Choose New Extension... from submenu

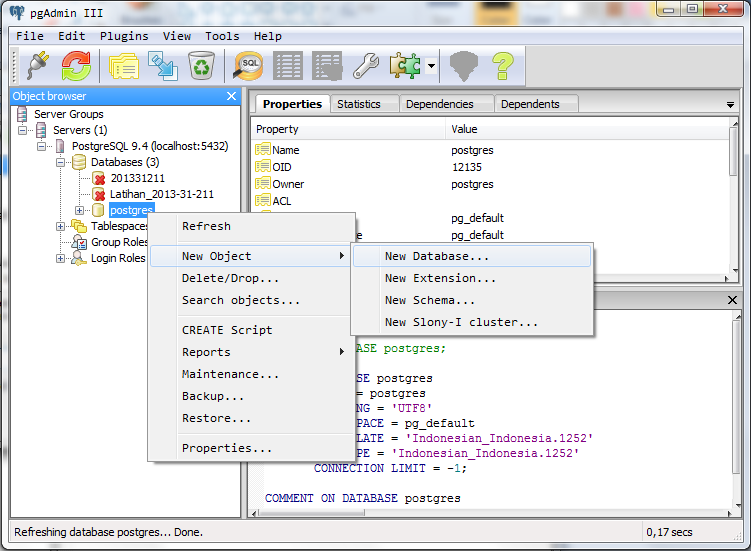pos(472,278)
